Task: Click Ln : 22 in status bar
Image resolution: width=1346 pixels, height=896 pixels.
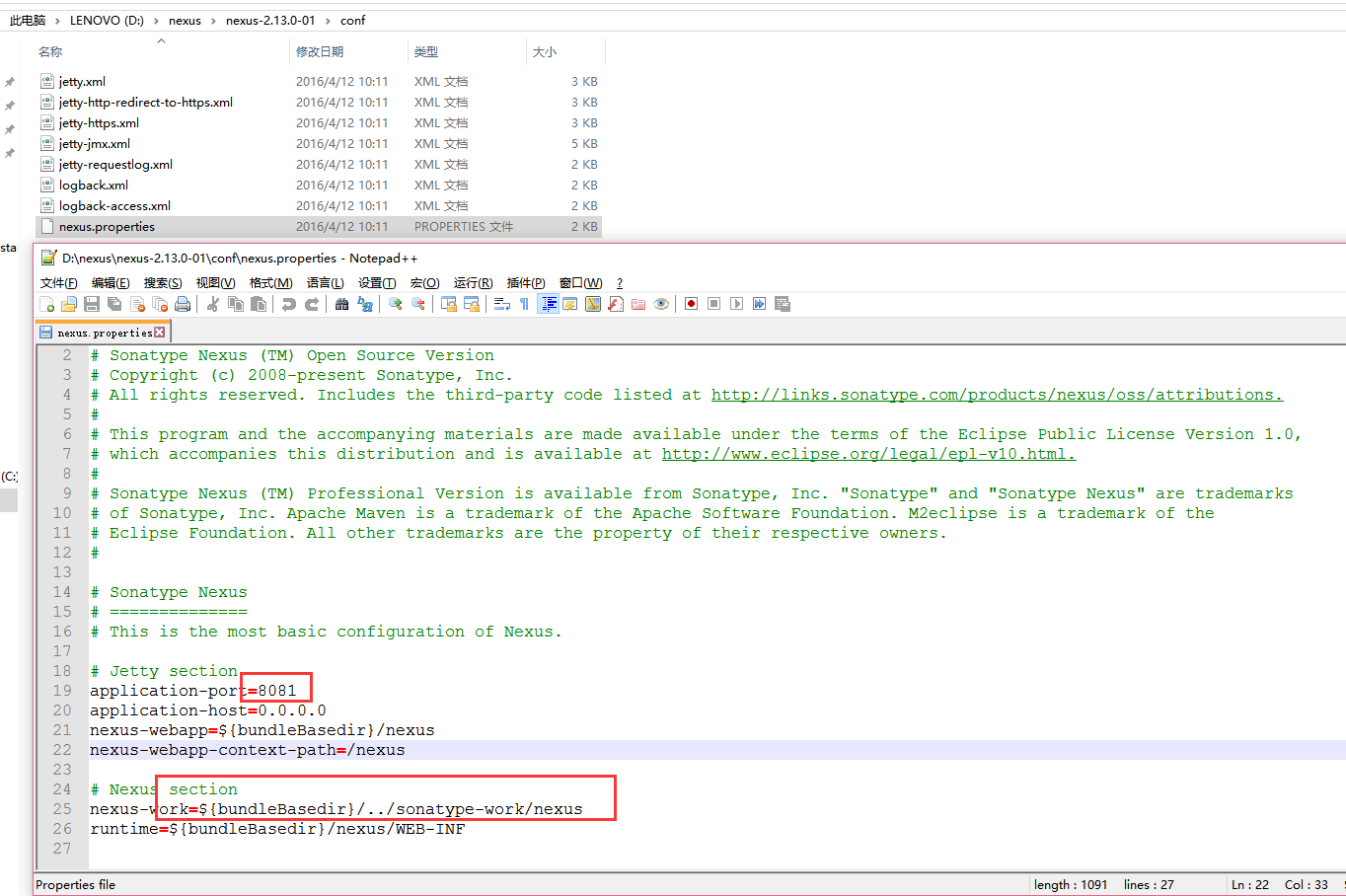Action: click(1250, 885)
